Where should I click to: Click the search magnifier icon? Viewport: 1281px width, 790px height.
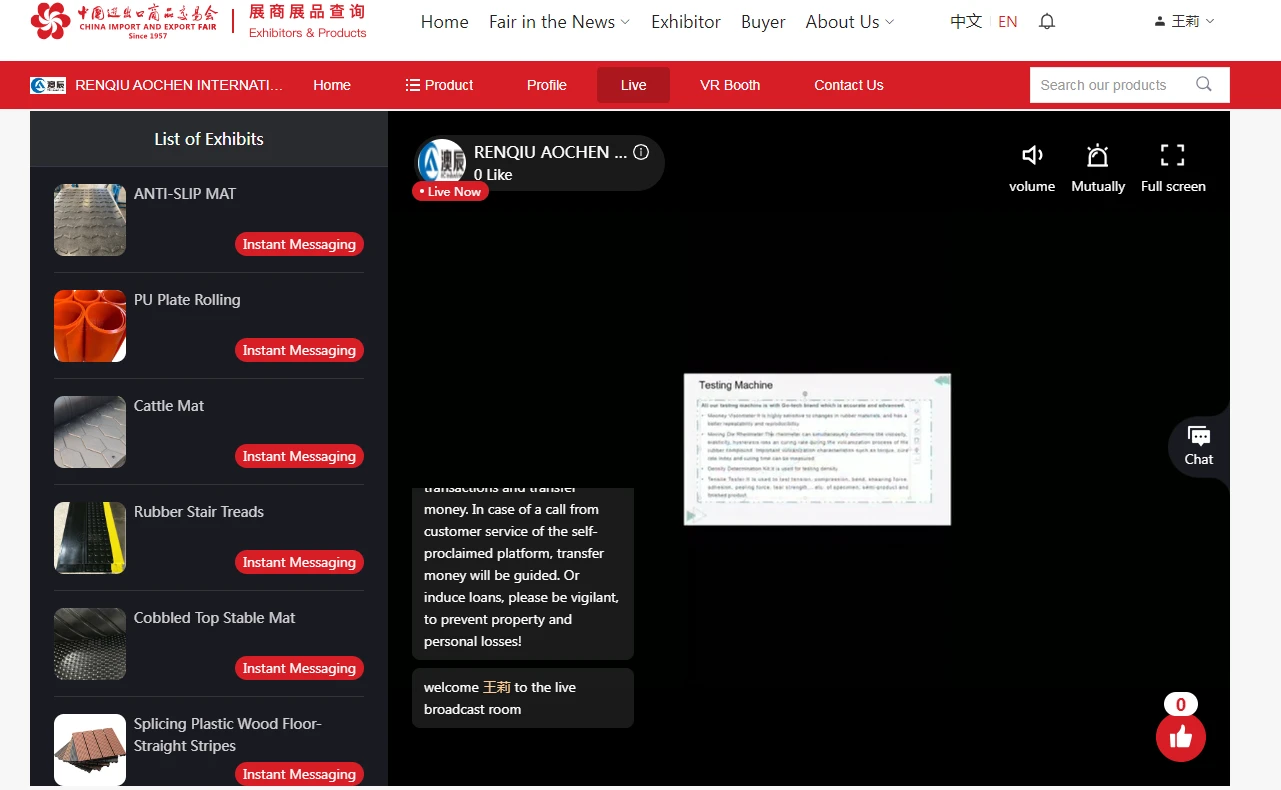(x=1204, y=85)
